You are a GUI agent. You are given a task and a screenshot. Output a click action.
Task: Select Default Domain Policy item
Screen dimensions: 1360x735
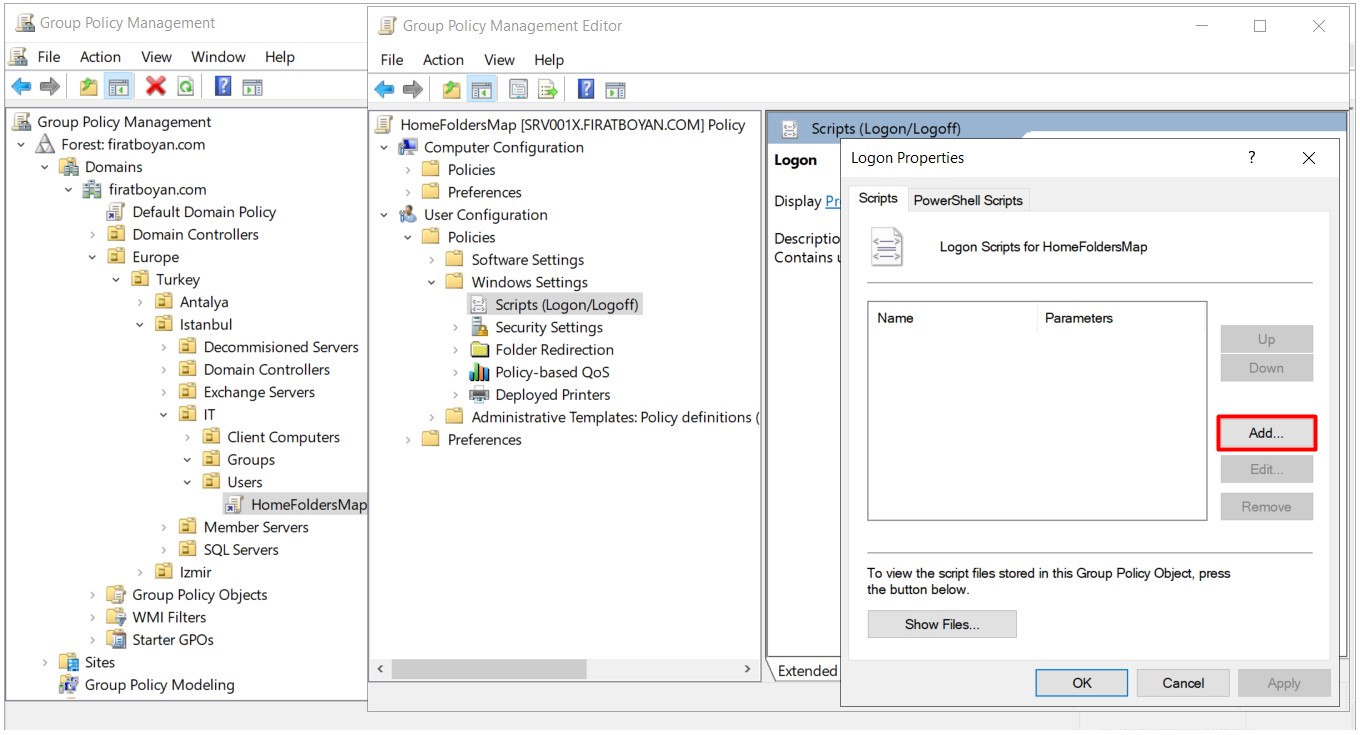tap(204, 212)
